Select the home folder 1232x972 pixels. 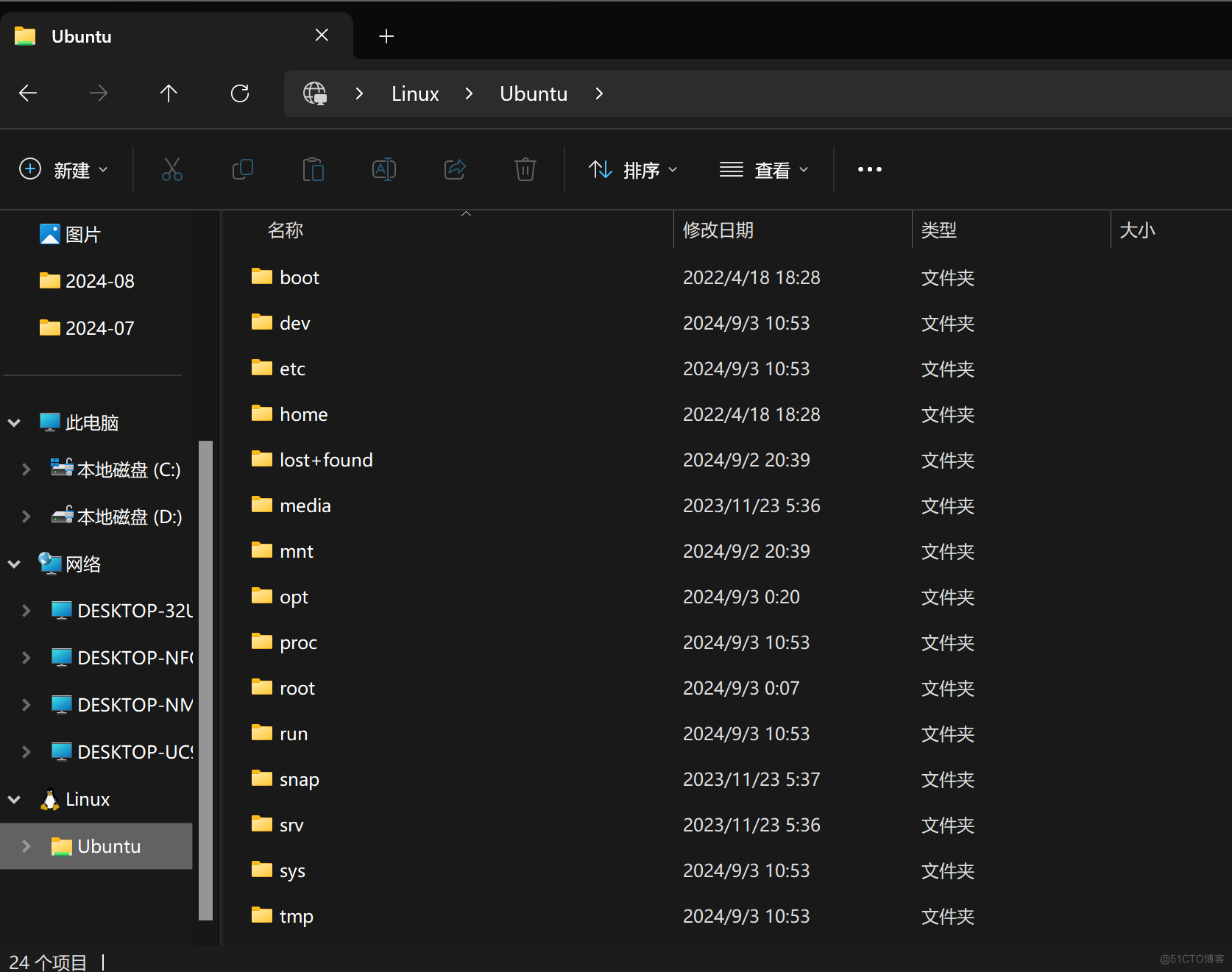[x=289, y=414]
